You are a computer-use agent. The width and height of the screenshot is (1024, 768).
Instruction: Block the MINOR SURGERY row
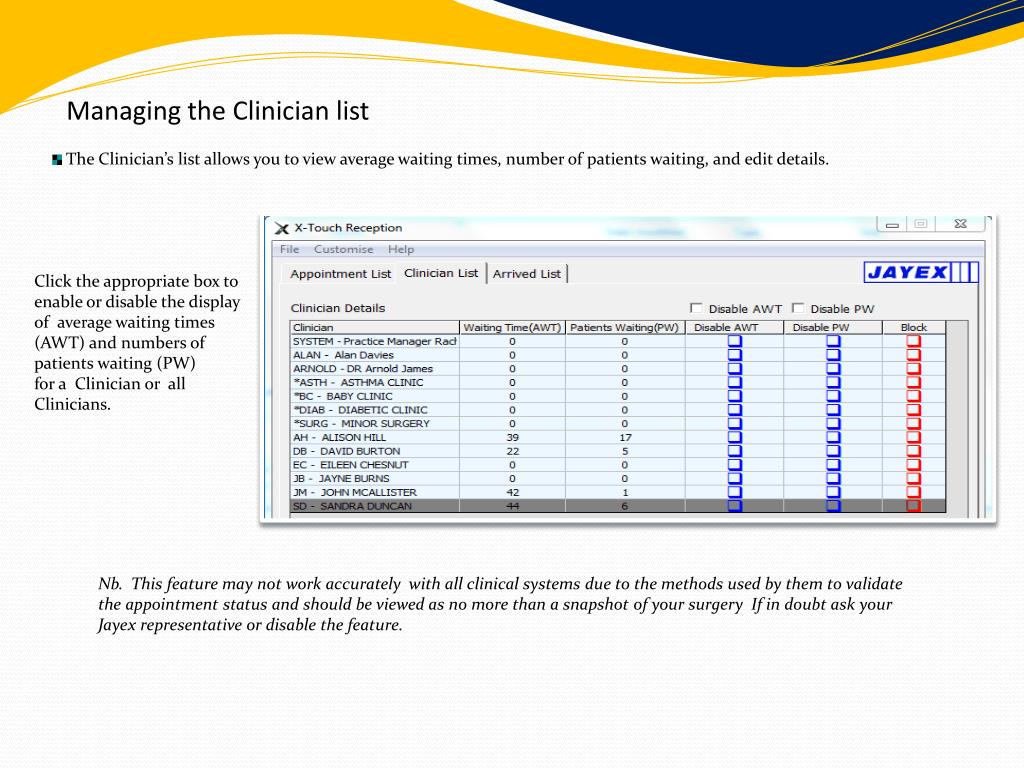point(913,423)
